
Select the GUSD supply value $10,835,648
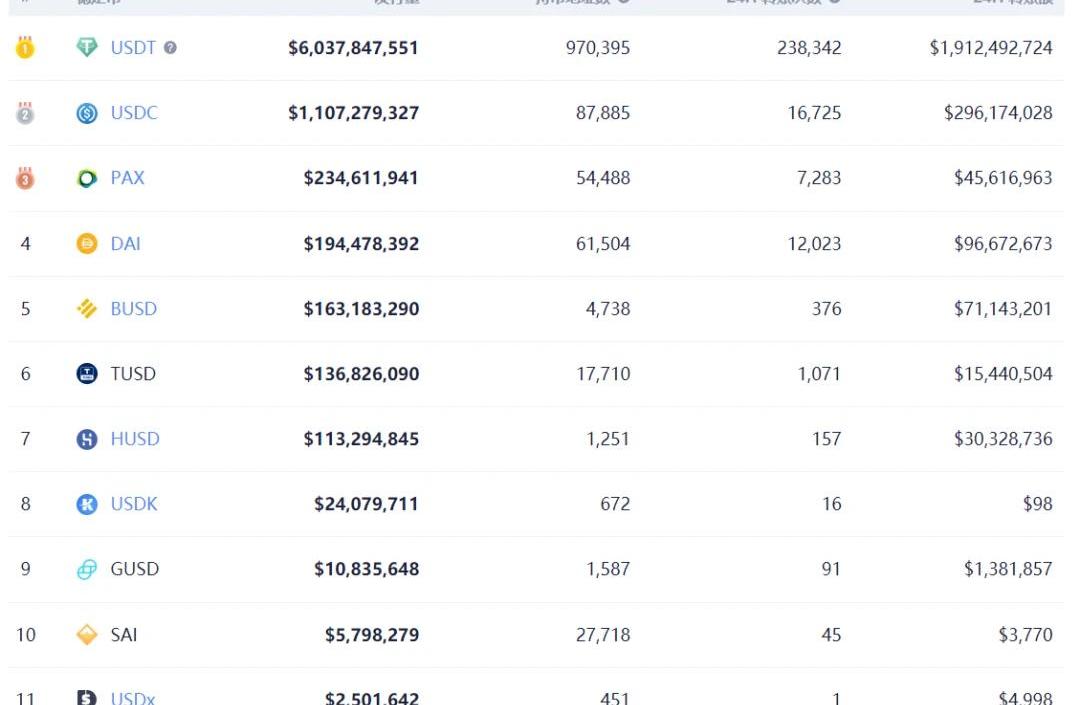point(366,569)
